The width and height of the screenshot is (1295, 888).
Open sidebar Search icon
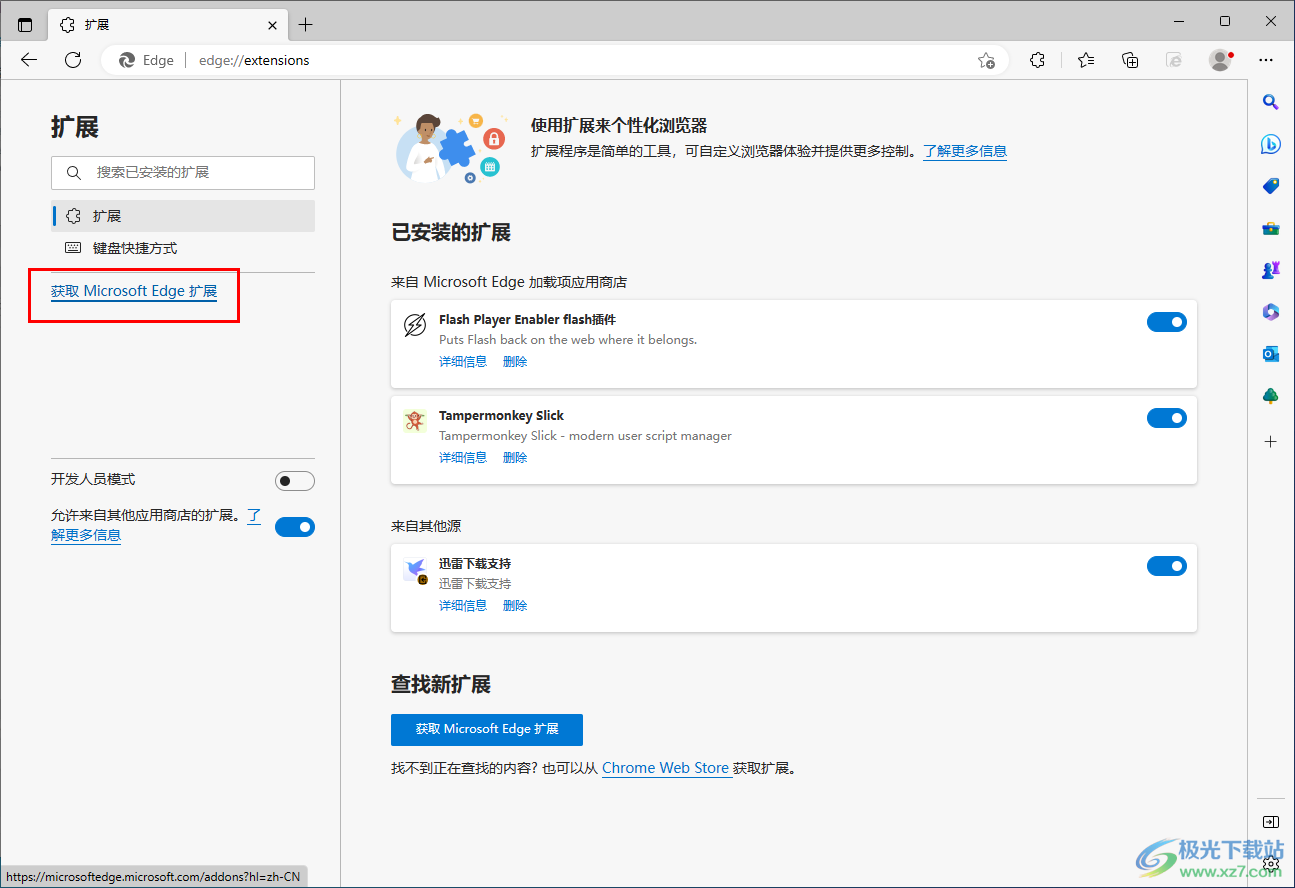[1270, 102]
